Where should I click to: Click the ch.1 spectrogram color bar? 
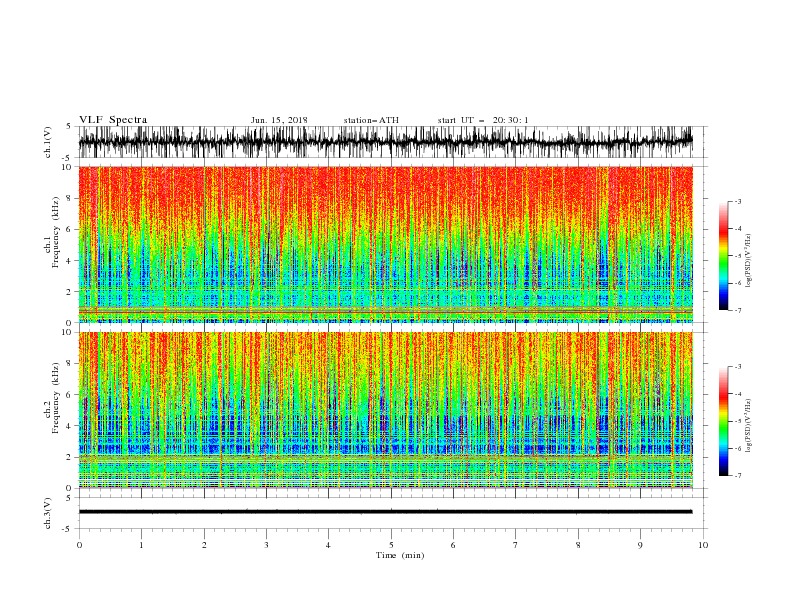tap(723, 256)
